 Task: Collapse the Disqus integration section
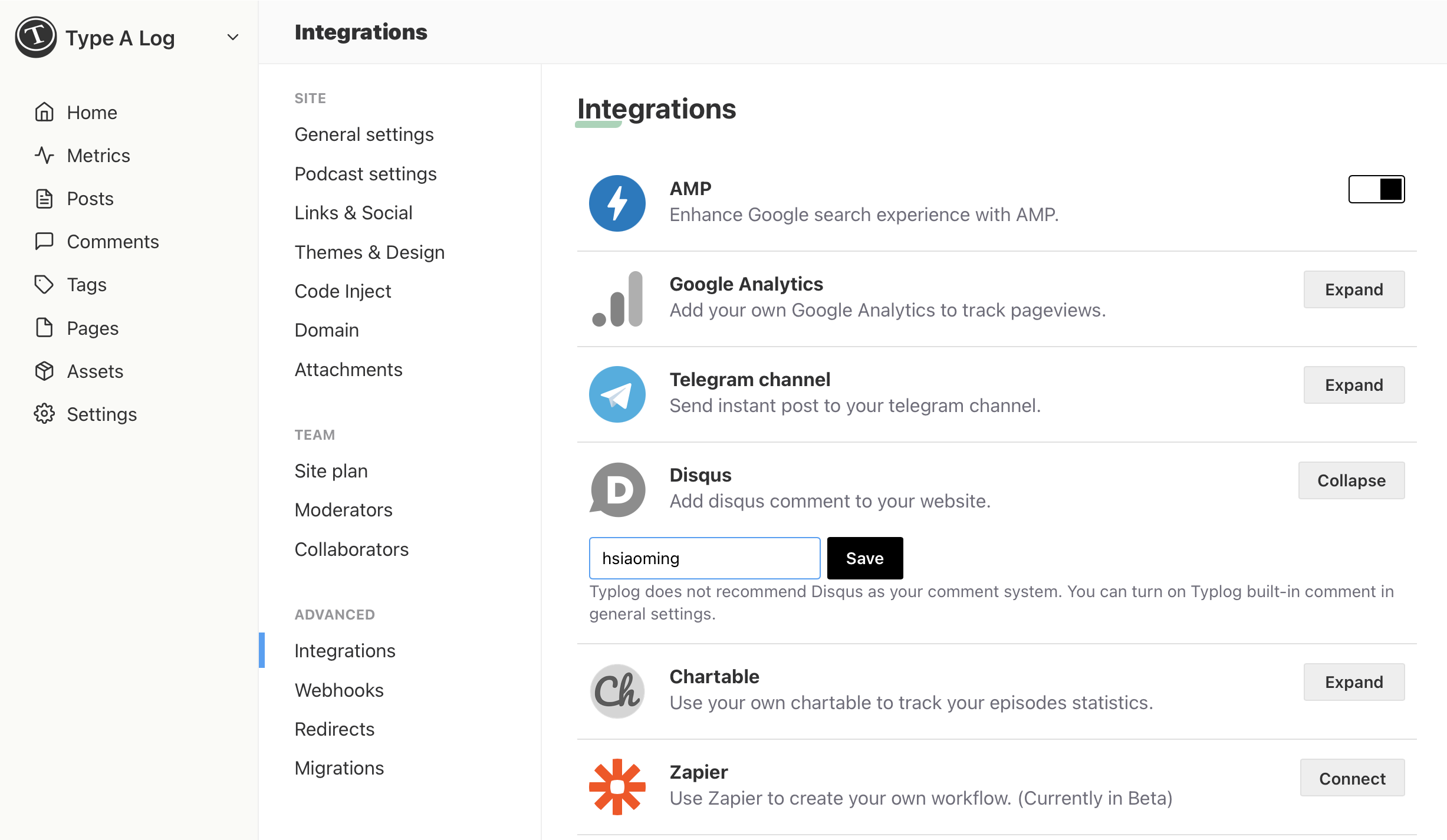pyautogui.click(x=1351, y=480)
